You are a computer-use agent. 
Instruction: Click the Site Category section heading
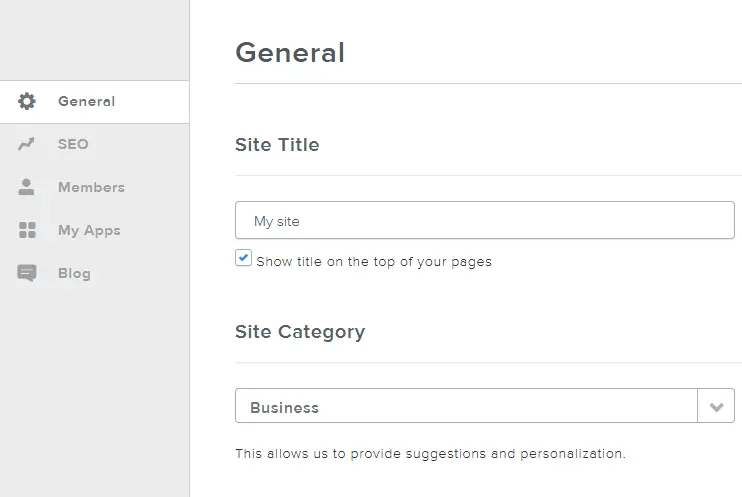click(x=300, y=331)
